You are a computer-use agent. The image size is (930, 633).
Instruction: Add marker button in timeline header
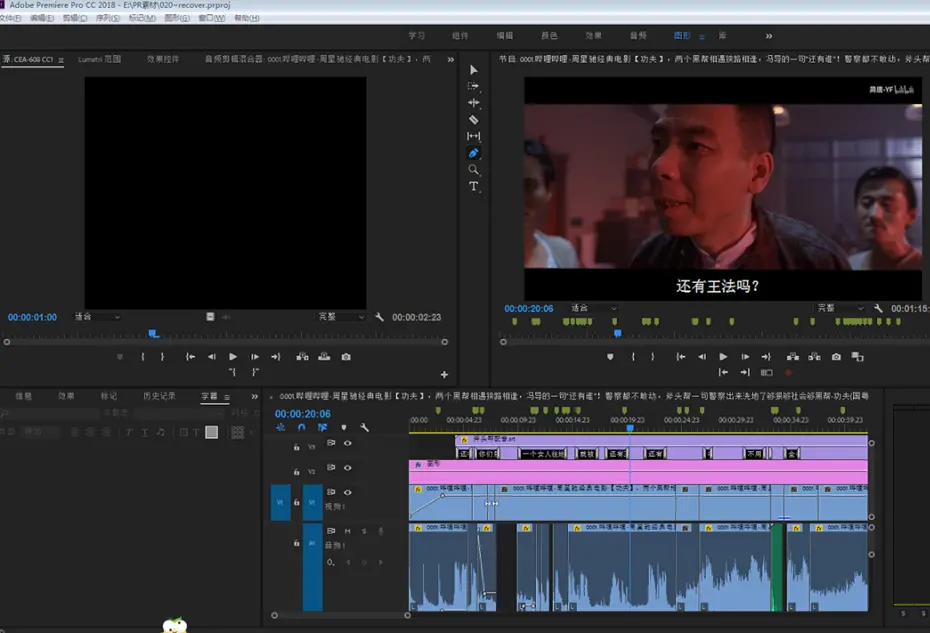(x=343, y=427)
